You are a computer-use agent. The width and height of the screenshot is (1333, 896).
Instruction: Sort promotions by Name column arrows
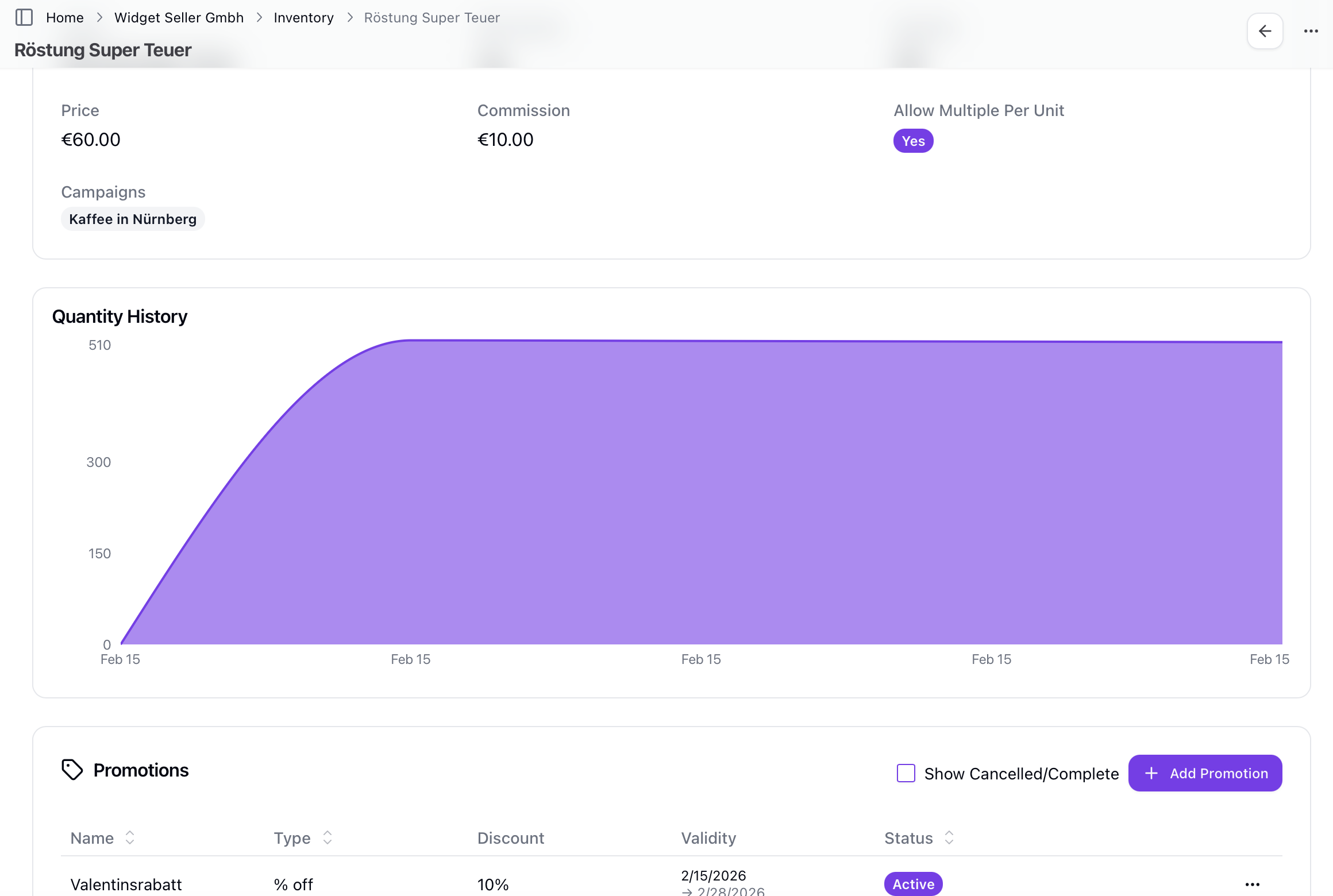tap(130, 837)
